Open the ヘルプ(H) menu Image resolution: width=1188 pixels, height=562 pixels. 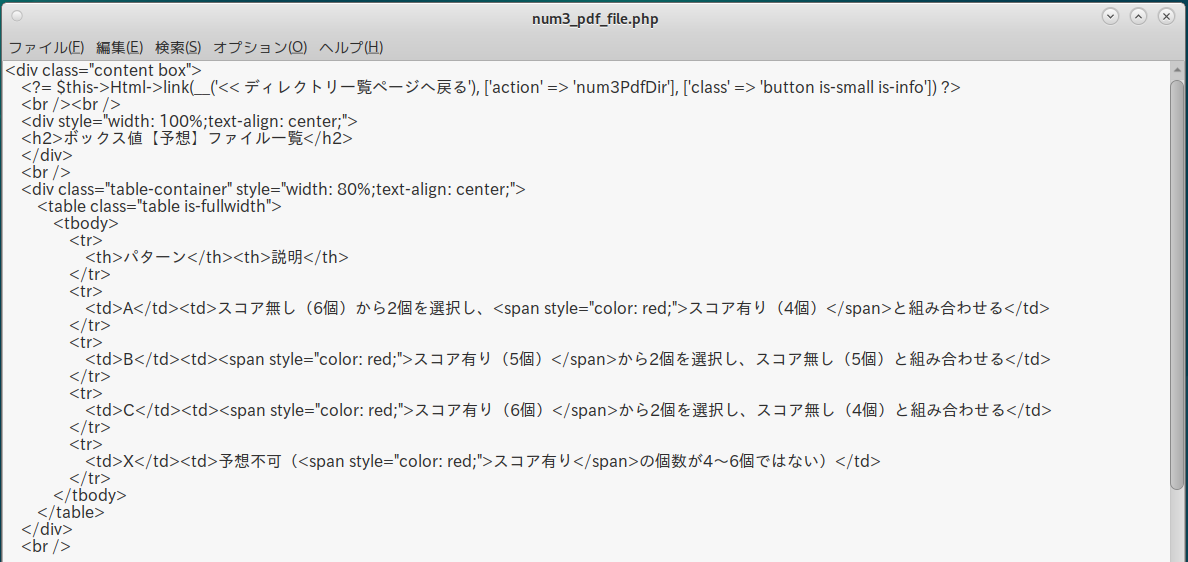click(351, 47)
